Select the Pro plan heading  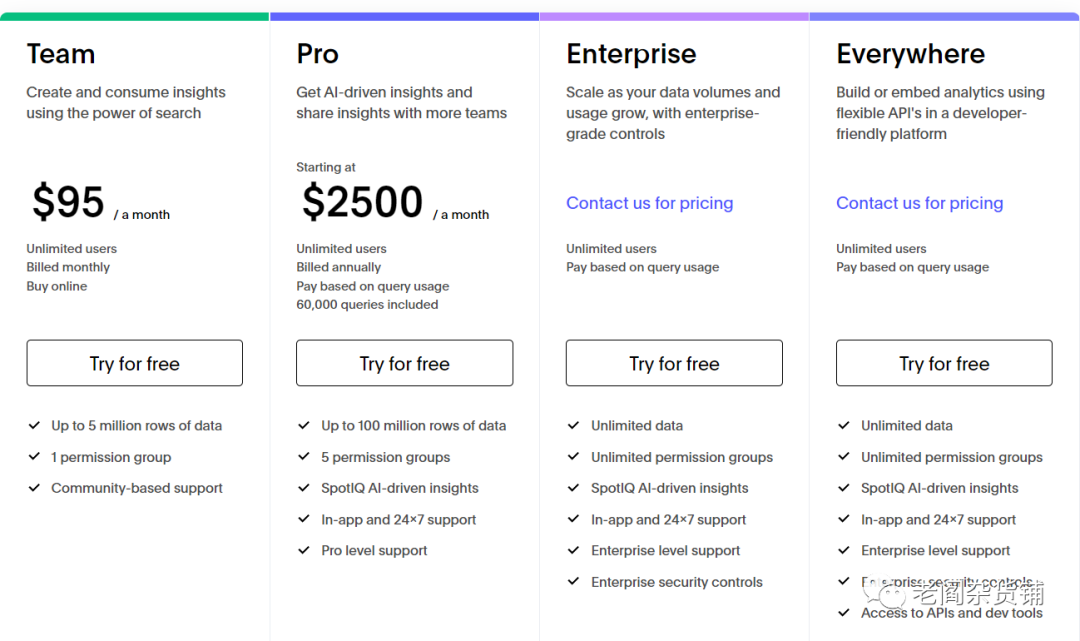tap(317, 54)
